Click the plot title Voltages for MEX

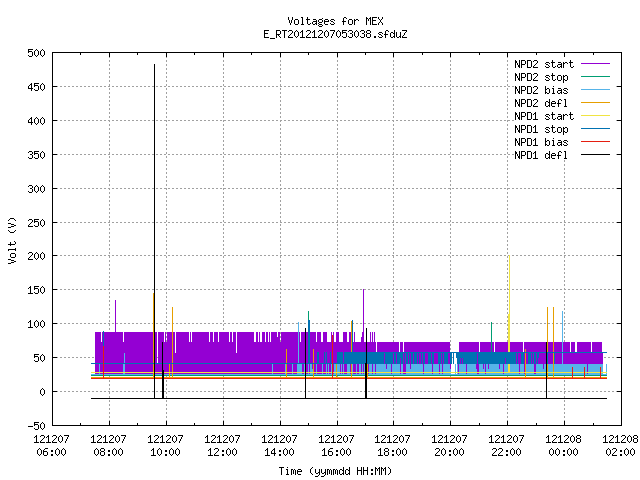(x=335, y=21)
